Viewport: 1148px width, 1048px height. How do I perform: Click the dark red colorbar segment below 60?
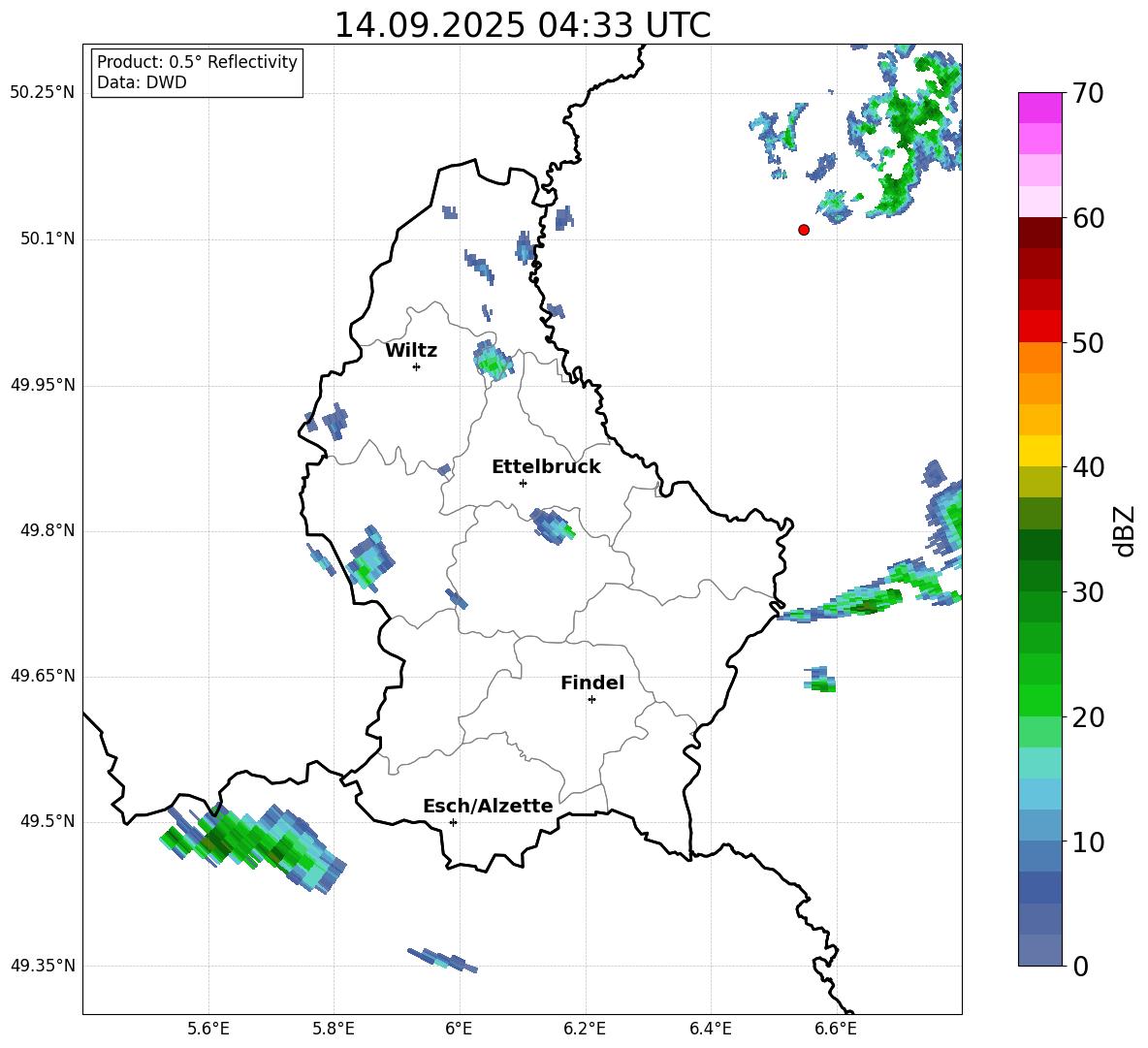1039,233
